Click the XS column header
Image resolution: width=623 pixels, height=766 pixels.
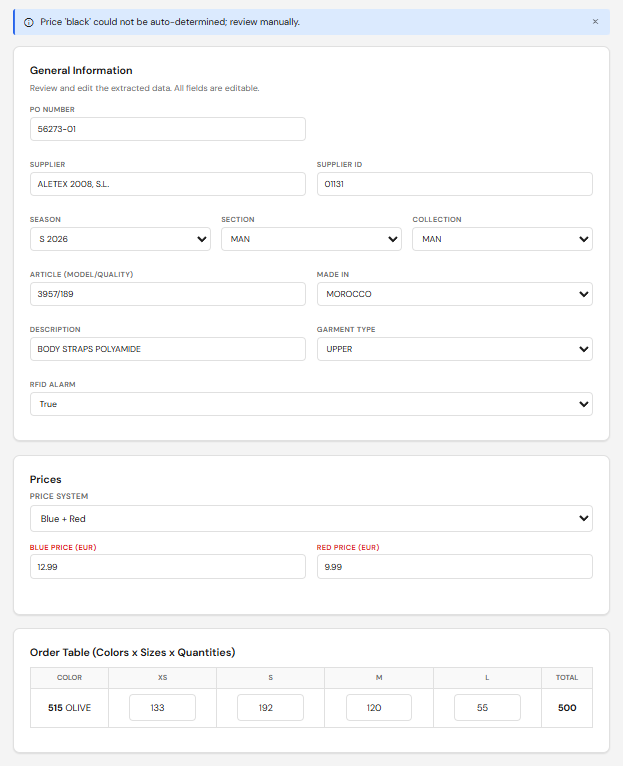[x=162, y=678]
